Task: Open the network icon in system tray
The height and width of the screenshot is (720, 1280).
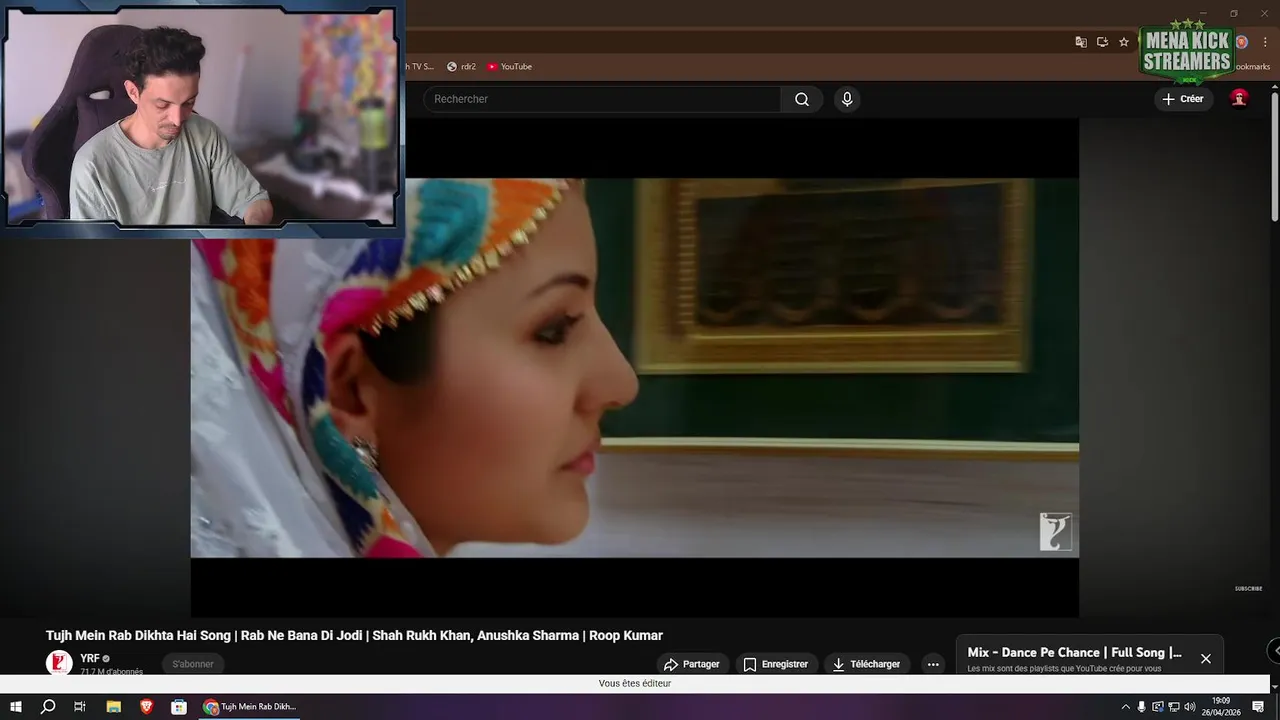Action: tap(1174, 707)
